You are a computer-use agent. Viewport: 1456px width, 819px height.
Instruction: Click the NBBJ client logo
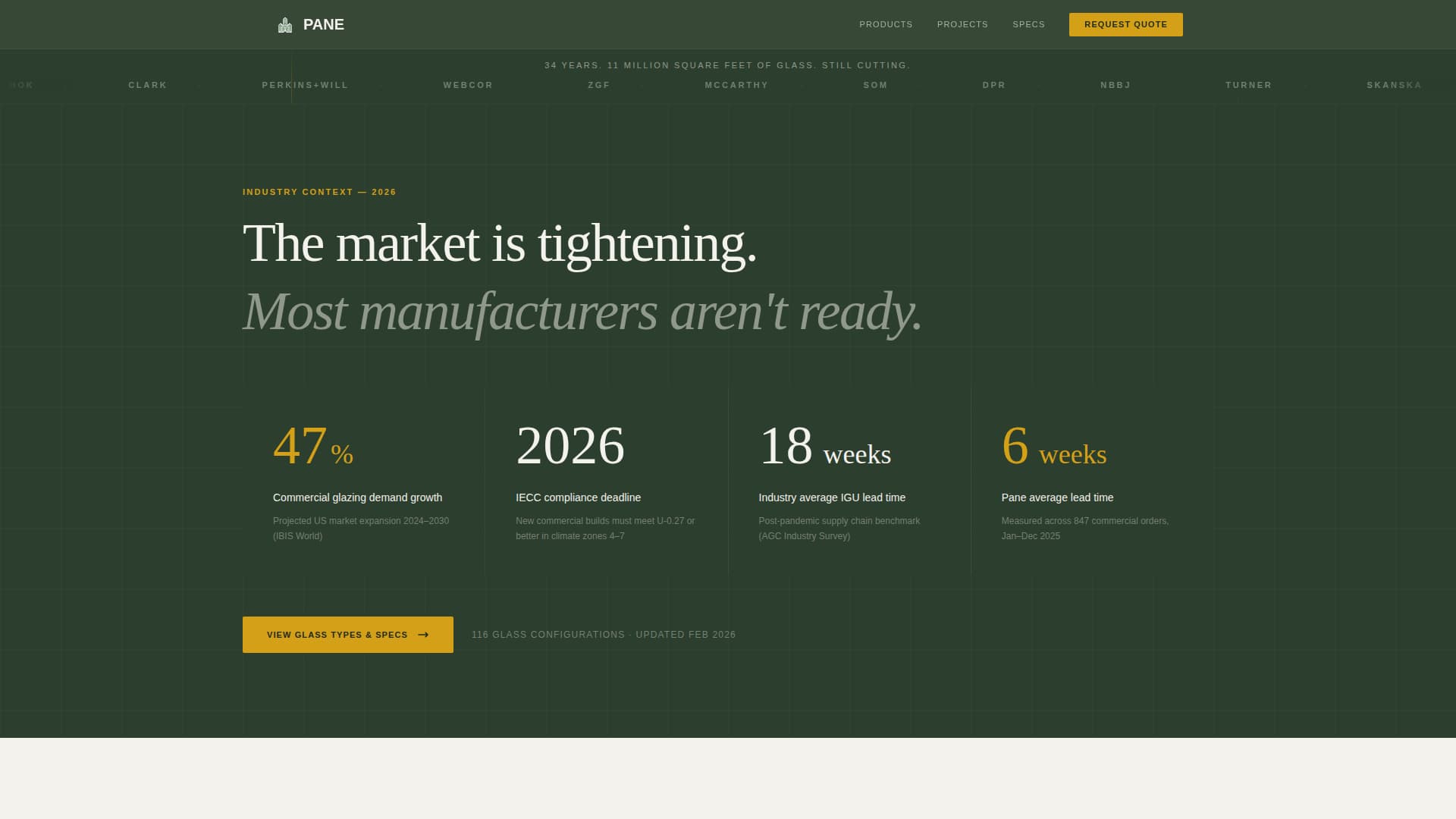tap(1116, 85)
